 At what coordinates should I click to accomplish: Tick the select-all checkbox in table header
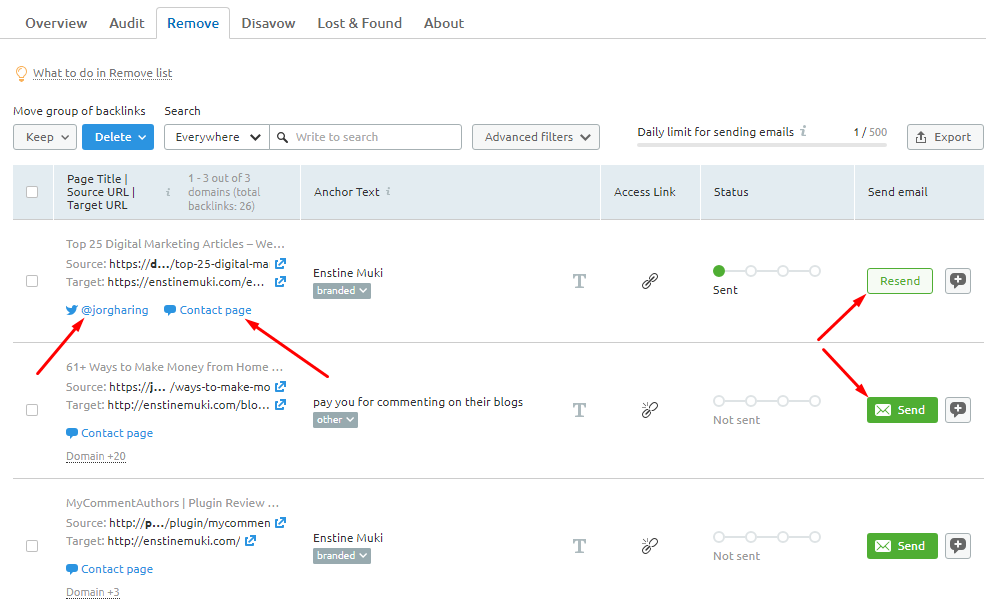tap(32, 192)
